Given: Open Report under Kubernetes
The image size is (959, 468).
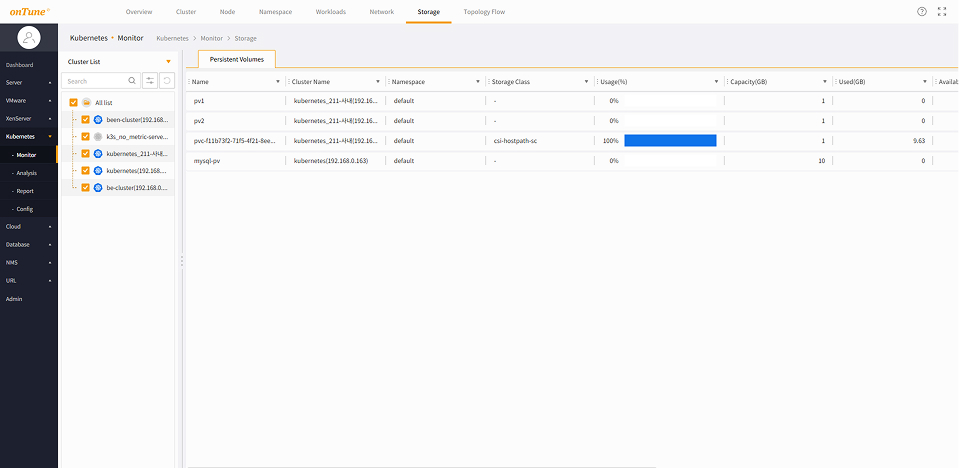Looking at the screenshot, I should click(x=25, y=191).
